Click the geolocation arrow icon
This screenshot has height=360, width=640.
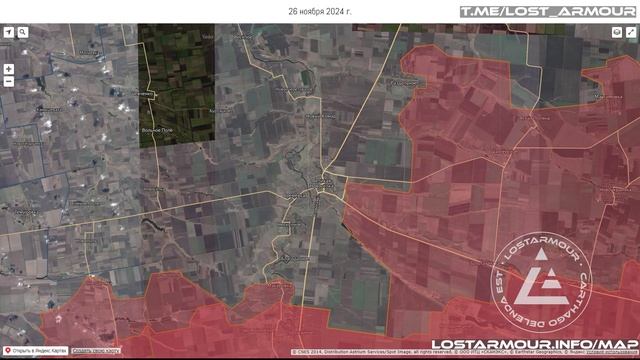click(9, 32)
